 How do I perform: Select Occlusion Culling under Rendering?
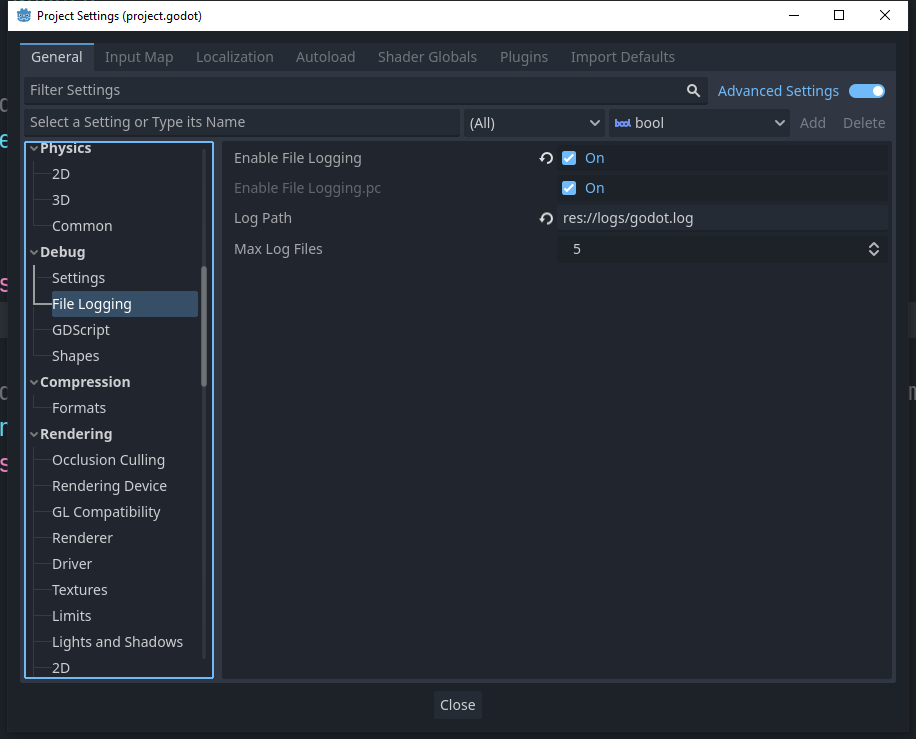tap(108, 459)
